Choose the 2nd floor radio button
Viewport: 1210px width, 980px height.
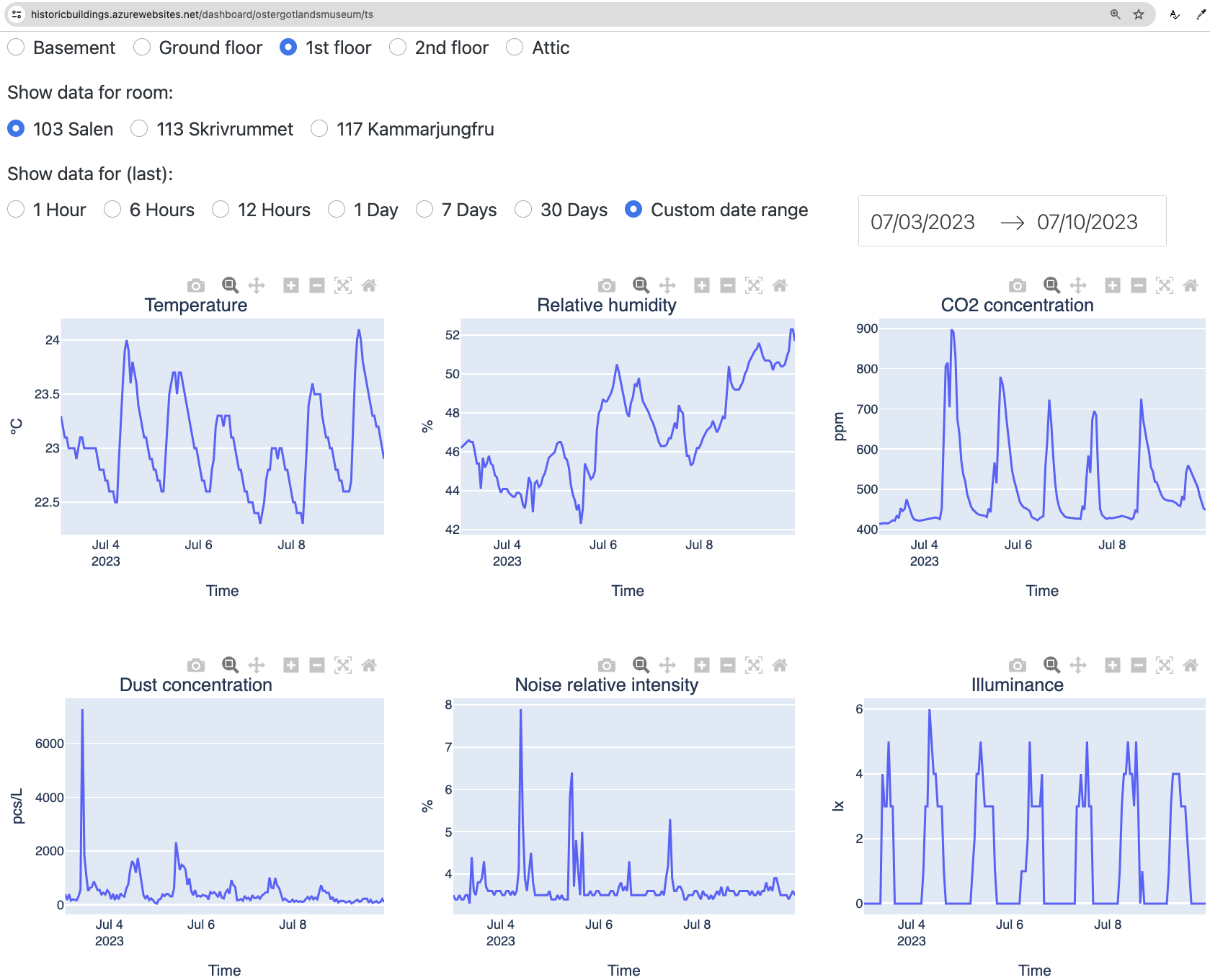click(398, 48)
